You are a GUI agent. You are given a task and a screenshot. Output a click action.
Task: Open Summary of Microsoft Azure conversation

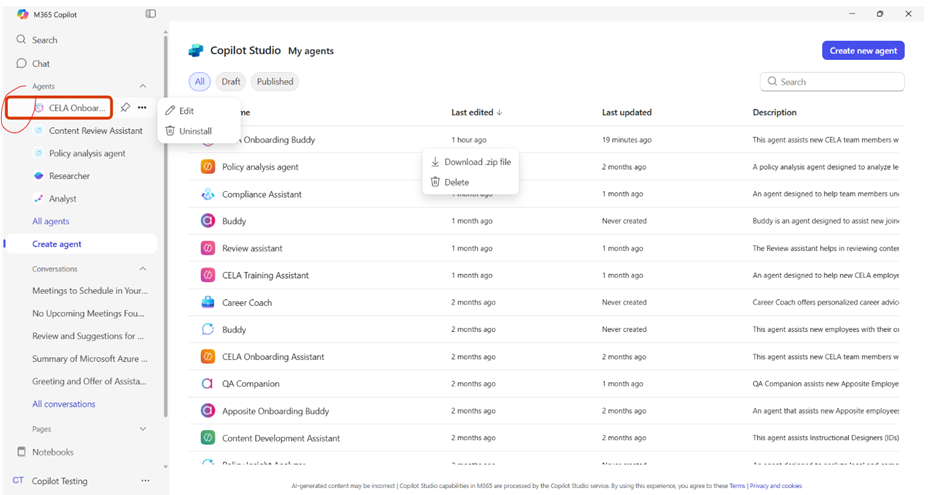(x=89, y=358)
